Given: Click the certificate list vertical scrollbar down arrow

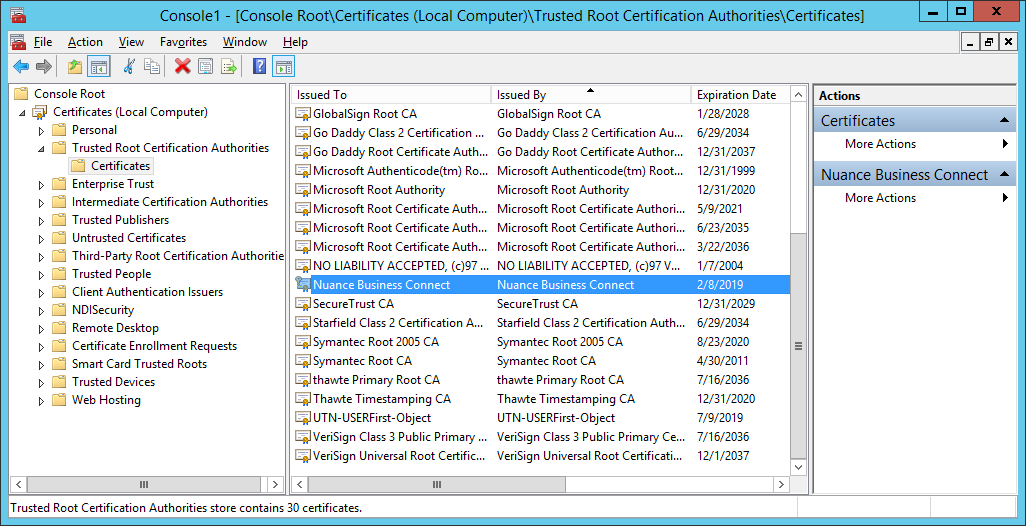Looking at the screenshot, I should click(798, 467).
